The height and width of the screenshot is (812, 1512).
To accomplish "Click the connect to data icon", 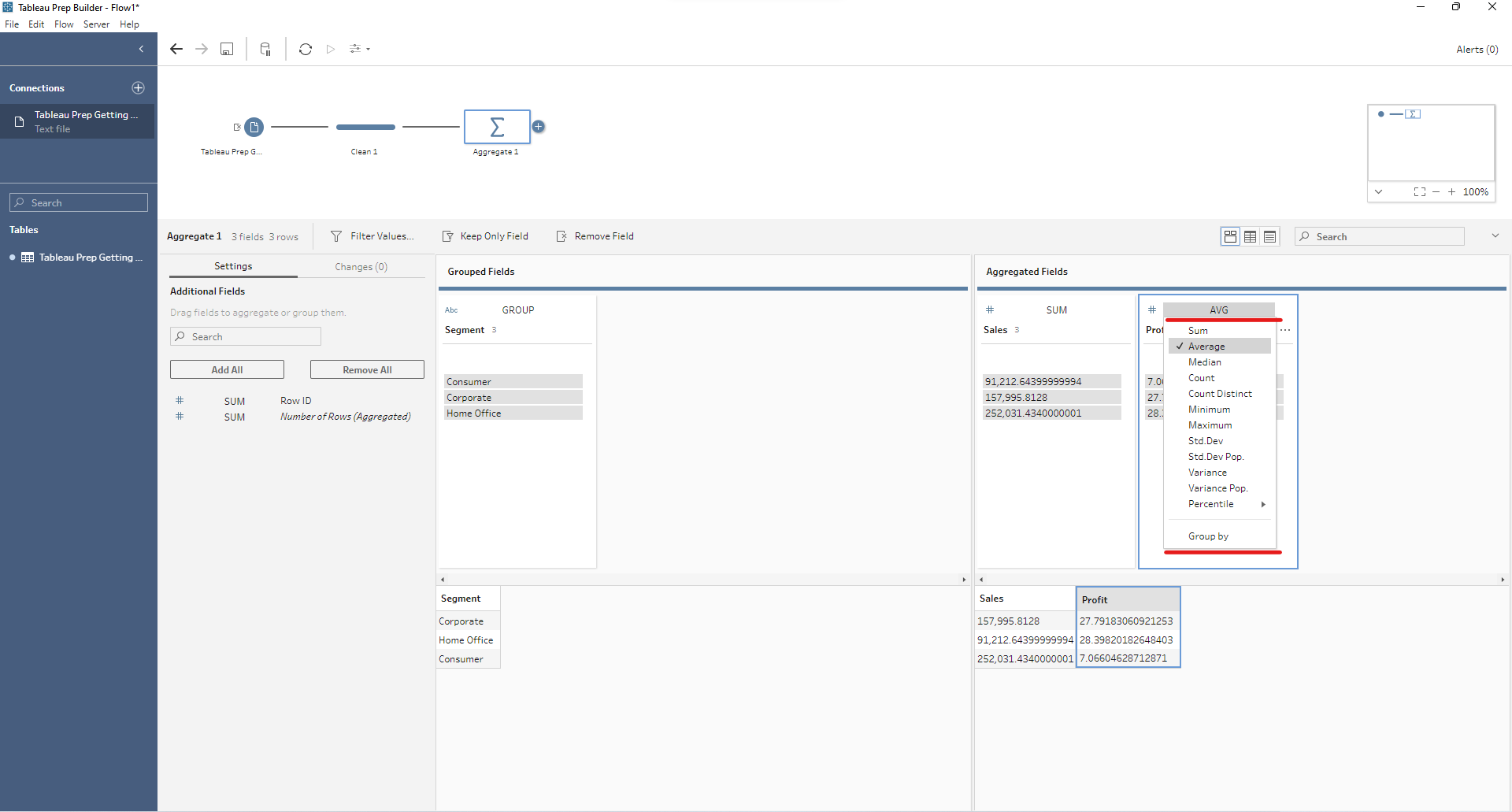I will (x=265, y=49).
